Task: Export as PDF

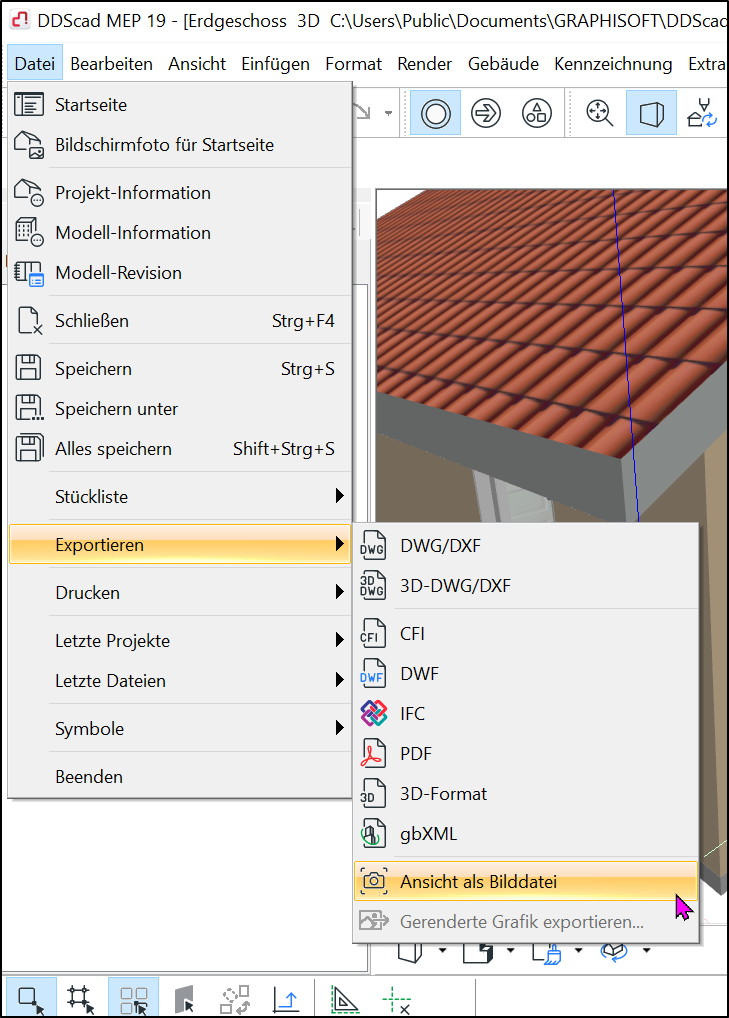Action: tap(526, 754)
